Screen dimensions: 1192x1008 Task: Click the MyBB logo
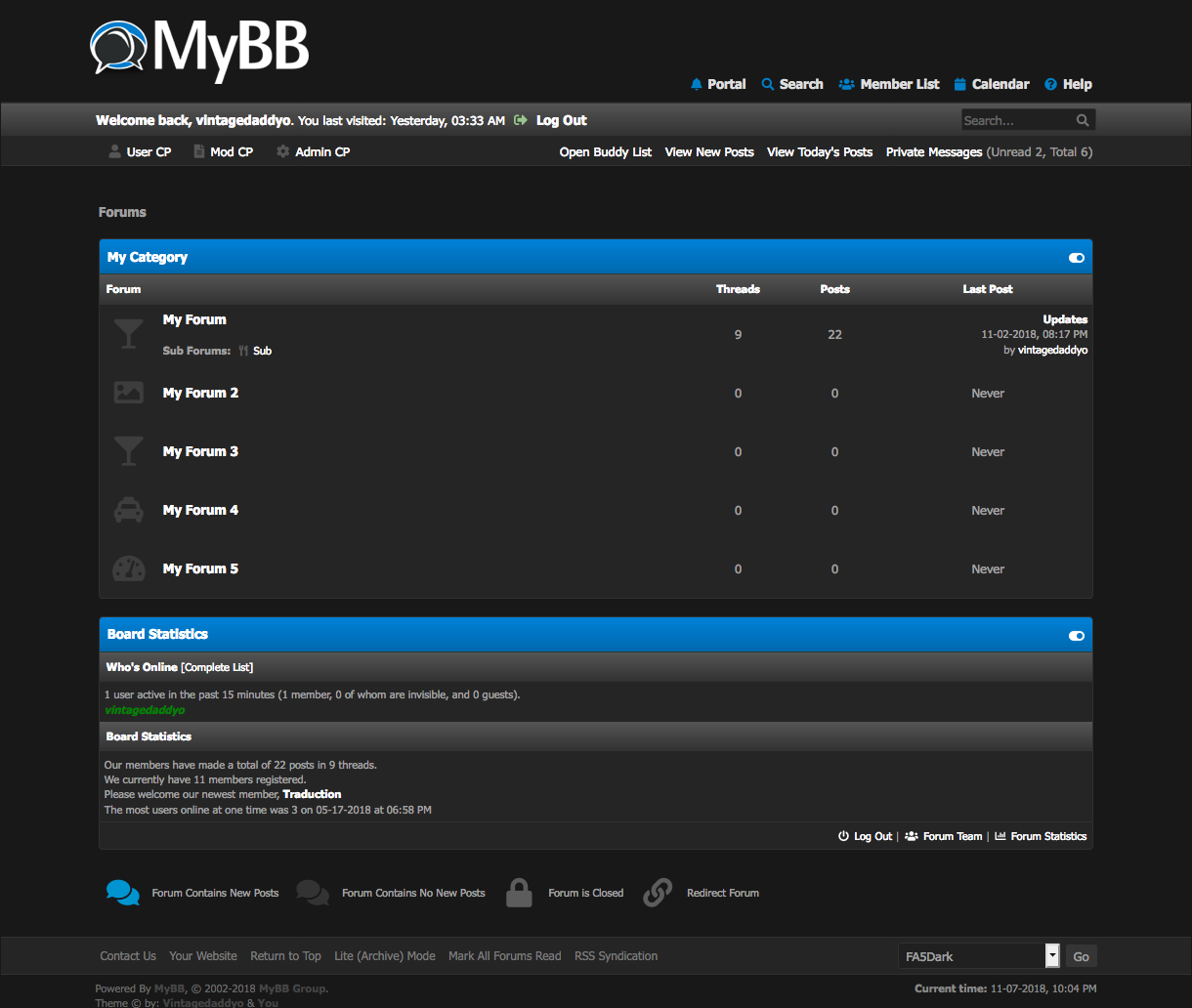tap(200, 49)
